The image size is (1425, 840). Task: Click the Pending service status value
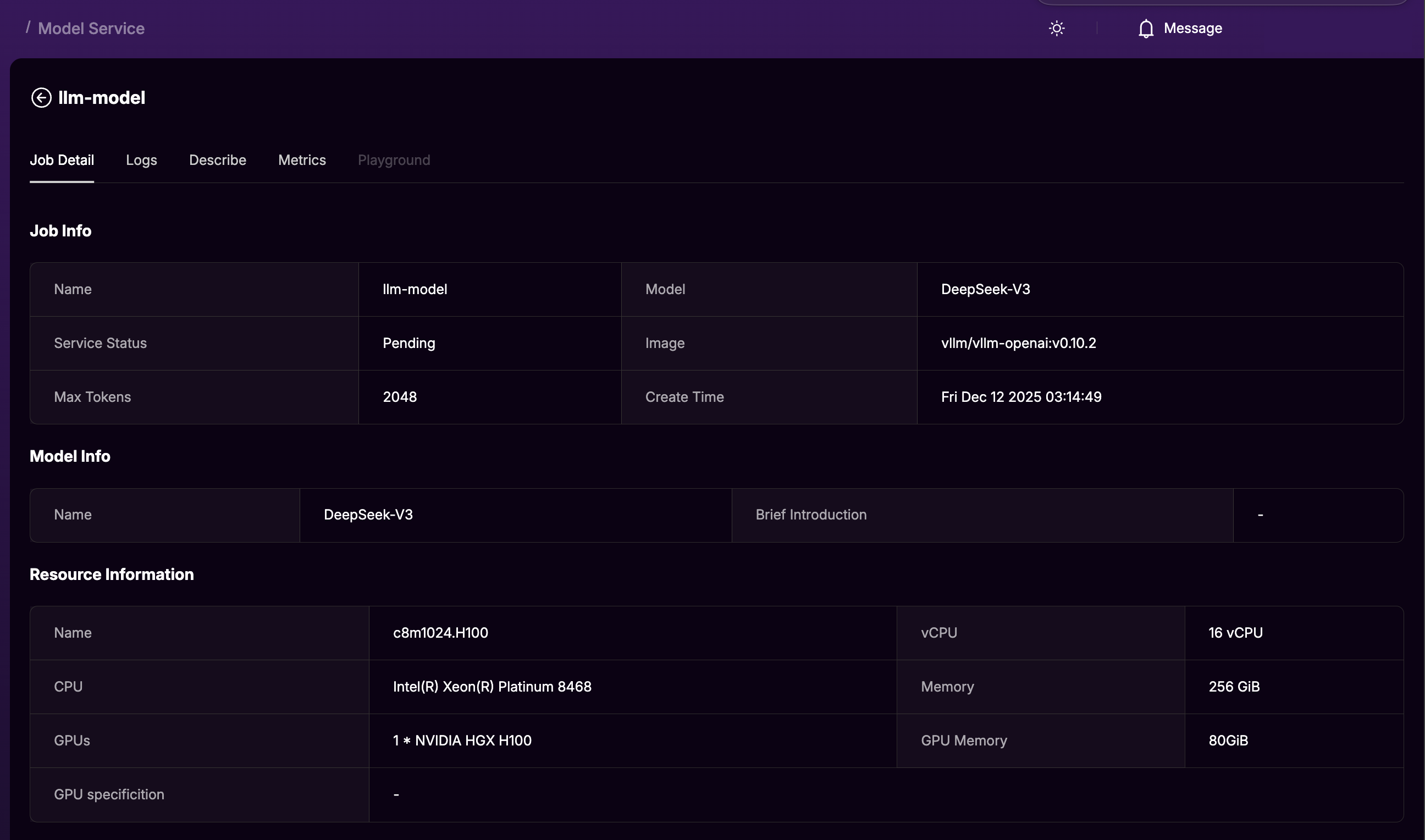[408, 343]
